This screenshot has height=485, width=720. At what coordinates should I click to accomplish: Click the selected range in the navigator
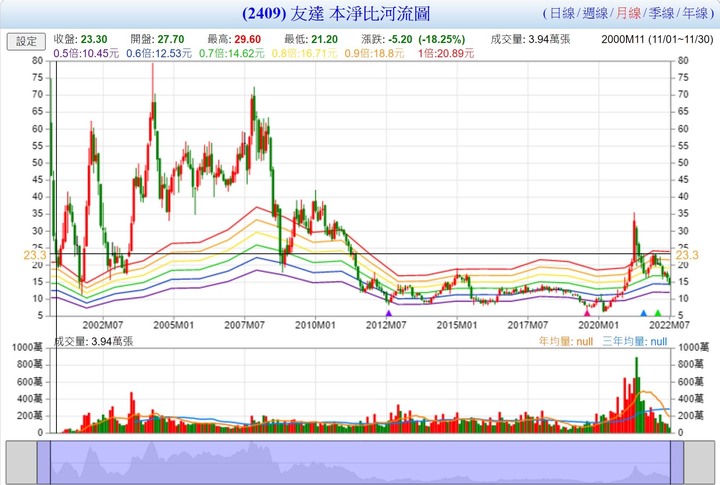pyautogui.click(x=360, y=462)
